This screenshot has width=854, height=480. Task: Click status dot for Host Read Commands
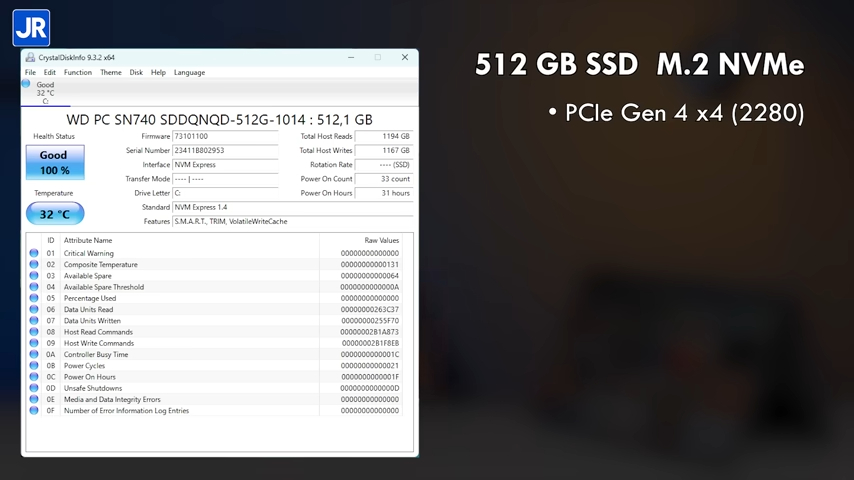point(34,332)
